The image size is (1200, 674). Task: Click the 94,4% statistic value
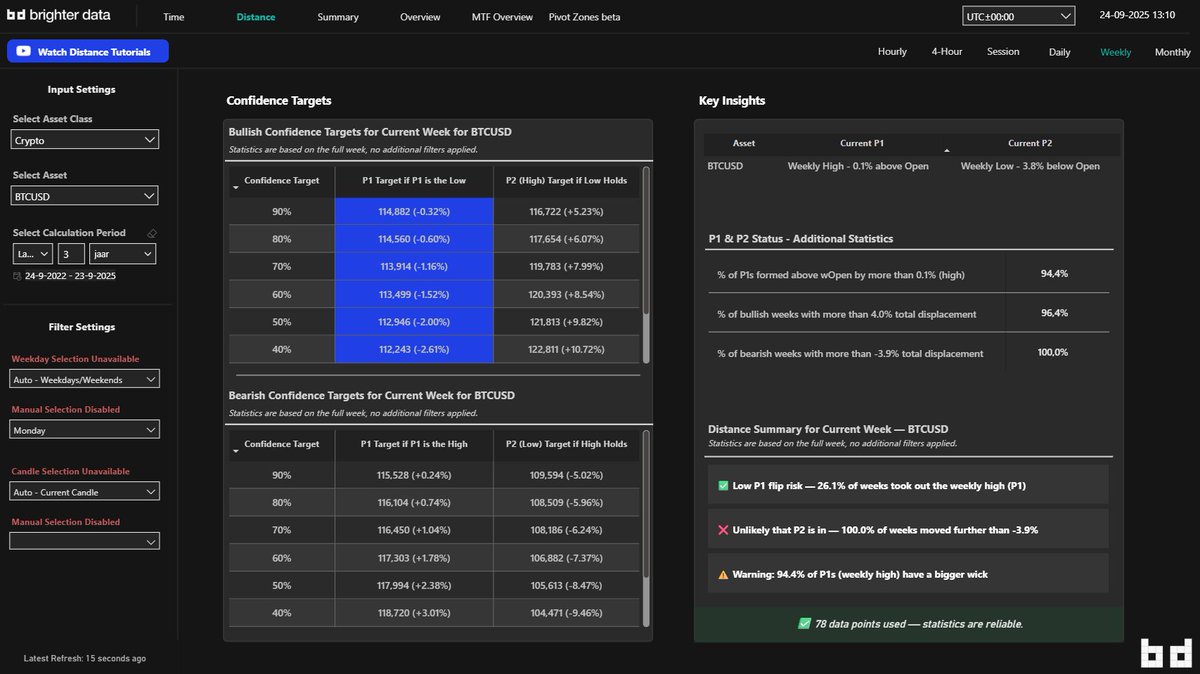coord(1054,273)
